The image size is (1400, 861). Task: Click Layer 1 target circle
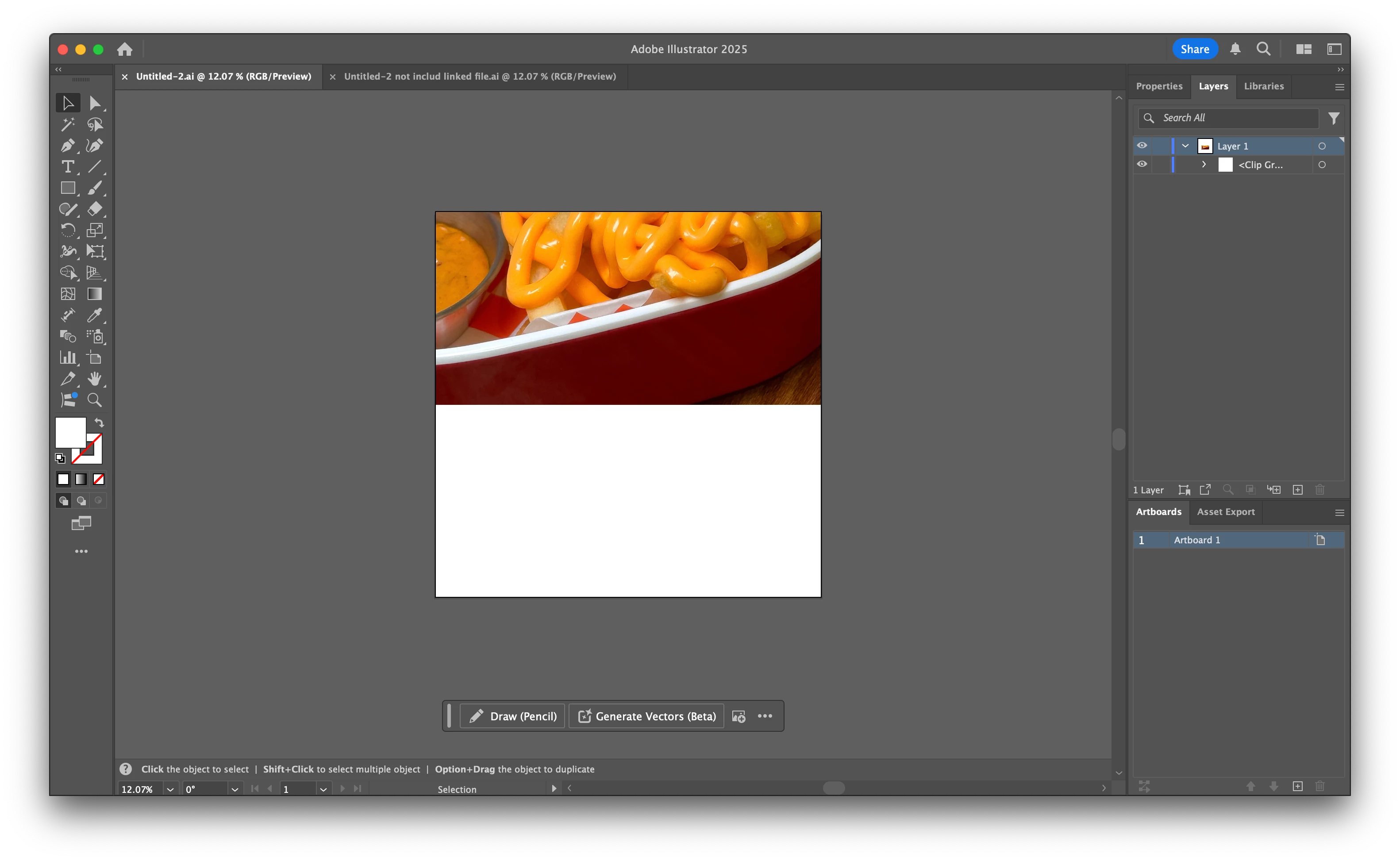pos(1321,146)
